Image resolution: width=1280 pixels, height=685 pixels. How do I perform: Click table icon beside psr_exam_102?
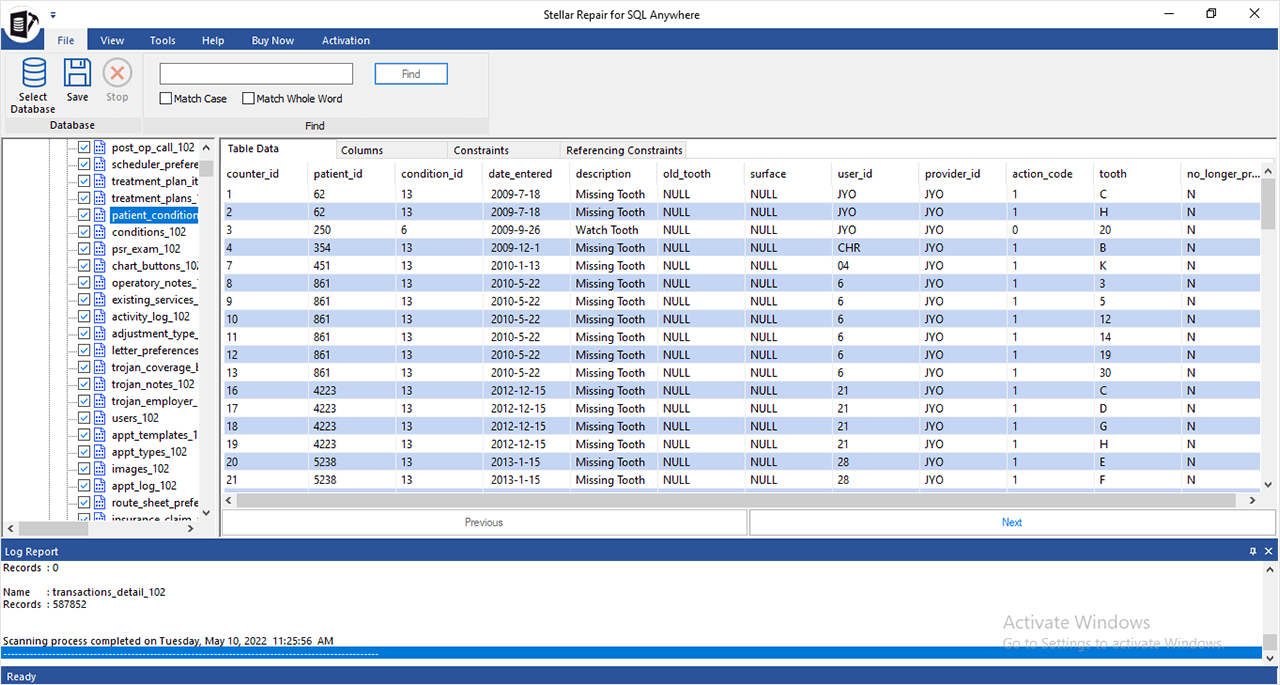pyautogui.click(x=99, y=249)
